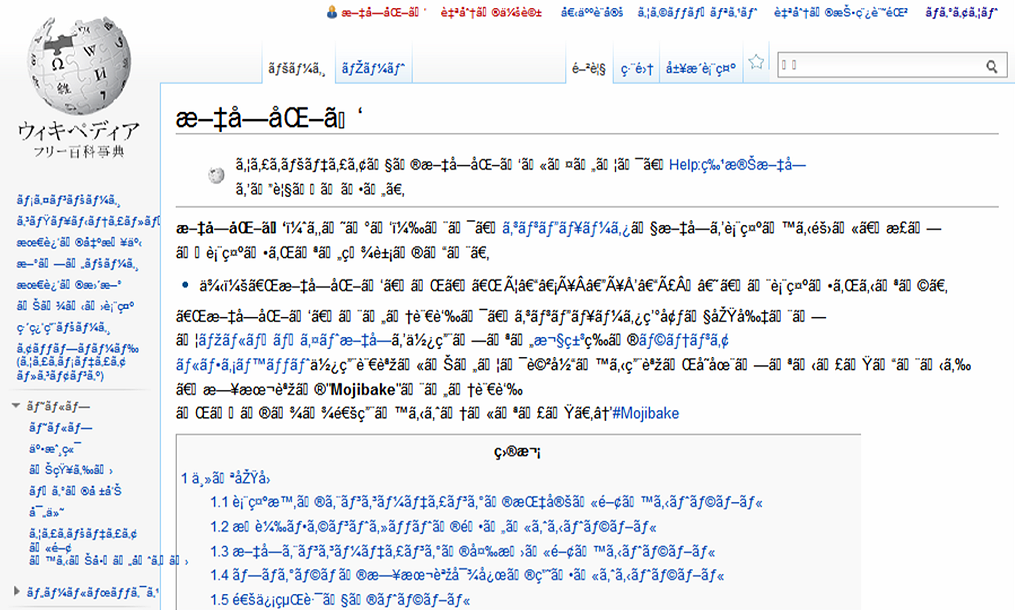Click into the search input field
Screen dimensions: 1015x610
click(x=878, y=67)
